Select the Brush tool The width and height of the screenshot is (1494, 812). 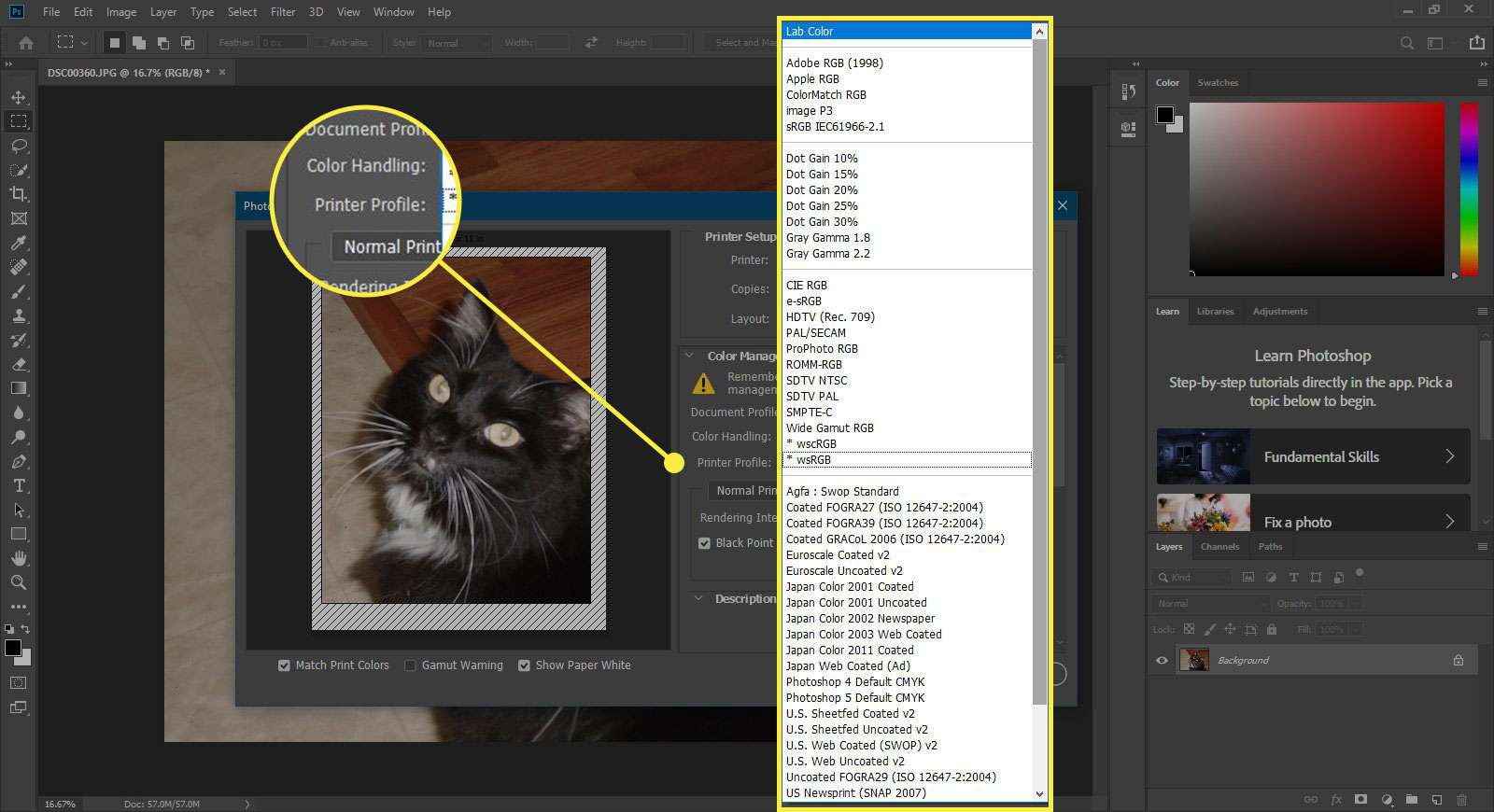coord(19,291)
